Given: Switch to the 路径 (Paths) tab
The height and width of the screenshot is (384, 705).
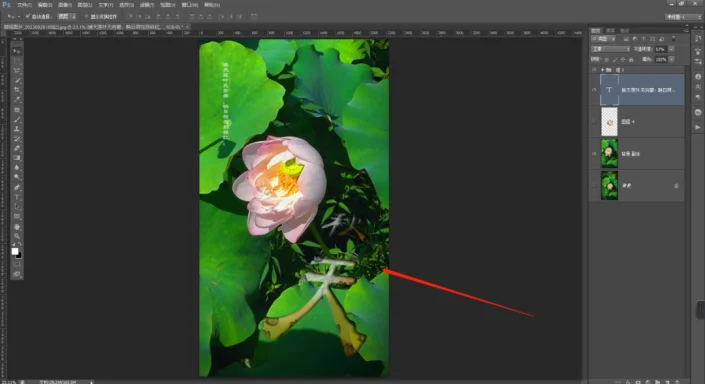Looking at the screenshot, I should pos(625,31).
